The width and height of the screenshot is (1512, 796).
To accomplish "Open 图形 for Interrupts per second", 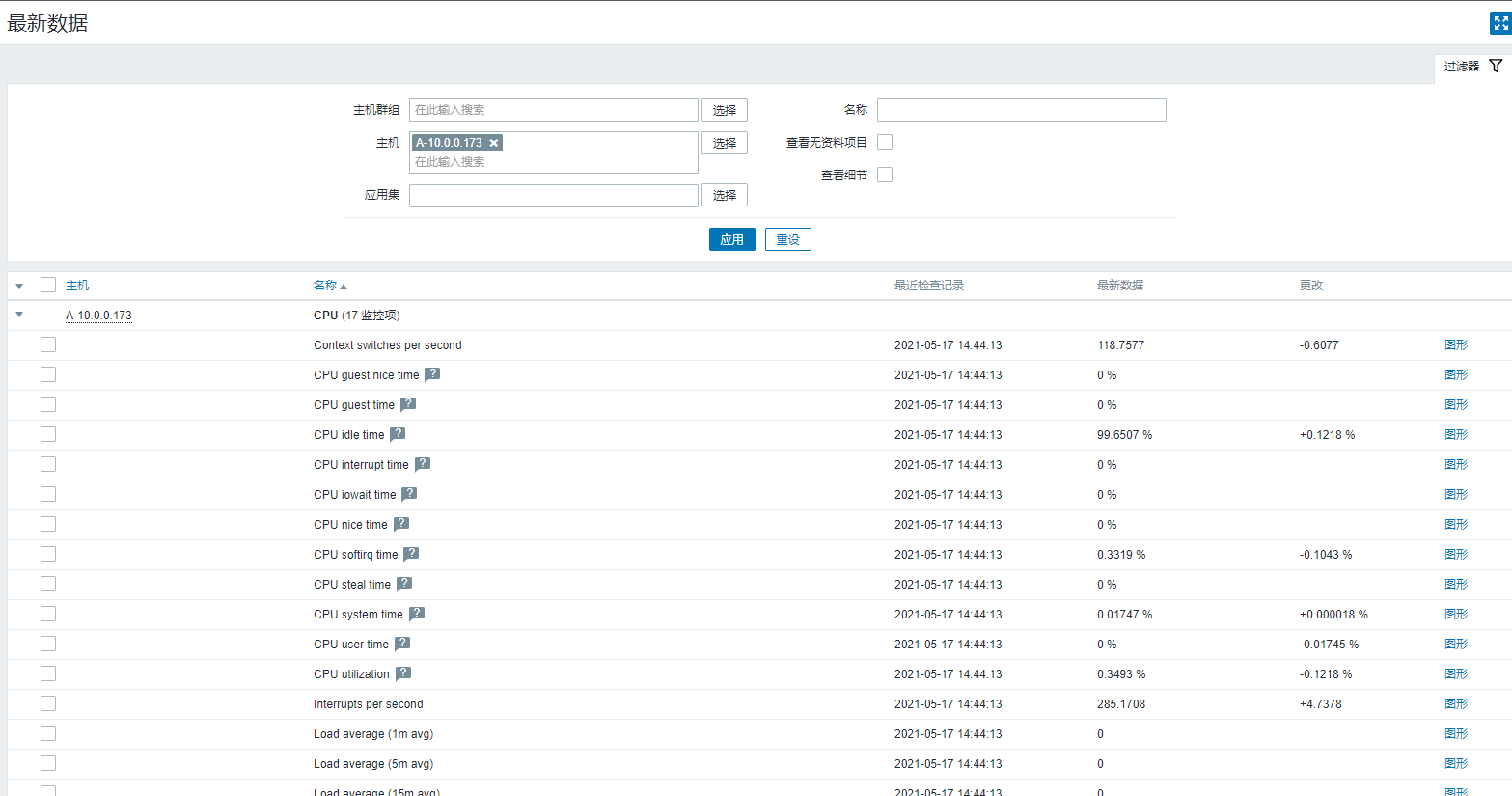I will click(1456, 703).
